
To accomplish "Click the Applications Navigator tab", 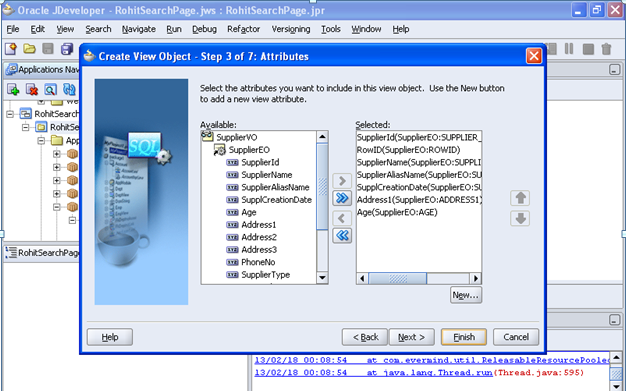I will pos(42,69).
